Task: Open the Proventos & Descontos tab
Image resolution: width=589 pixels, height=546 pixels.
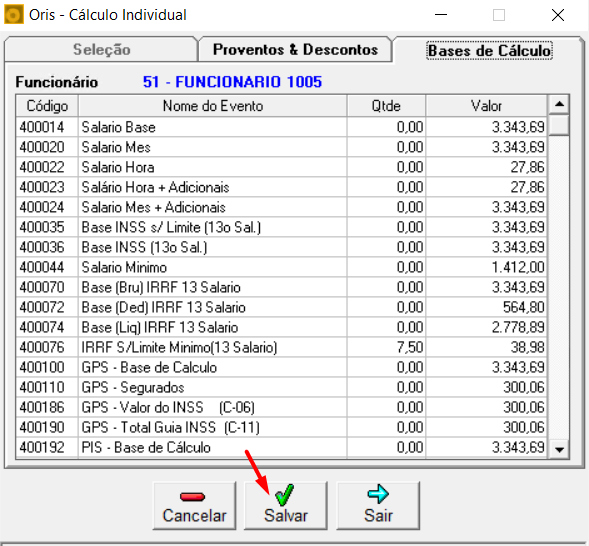Action: click(295, 50)
